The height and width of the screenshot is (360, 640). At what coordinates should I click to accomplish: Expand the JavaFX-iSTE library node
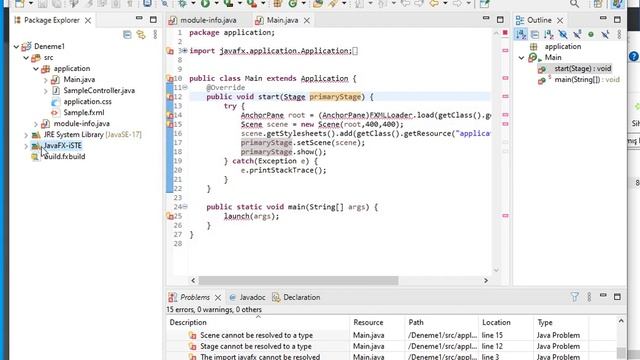pyautogui.click(x=26, y=146)
